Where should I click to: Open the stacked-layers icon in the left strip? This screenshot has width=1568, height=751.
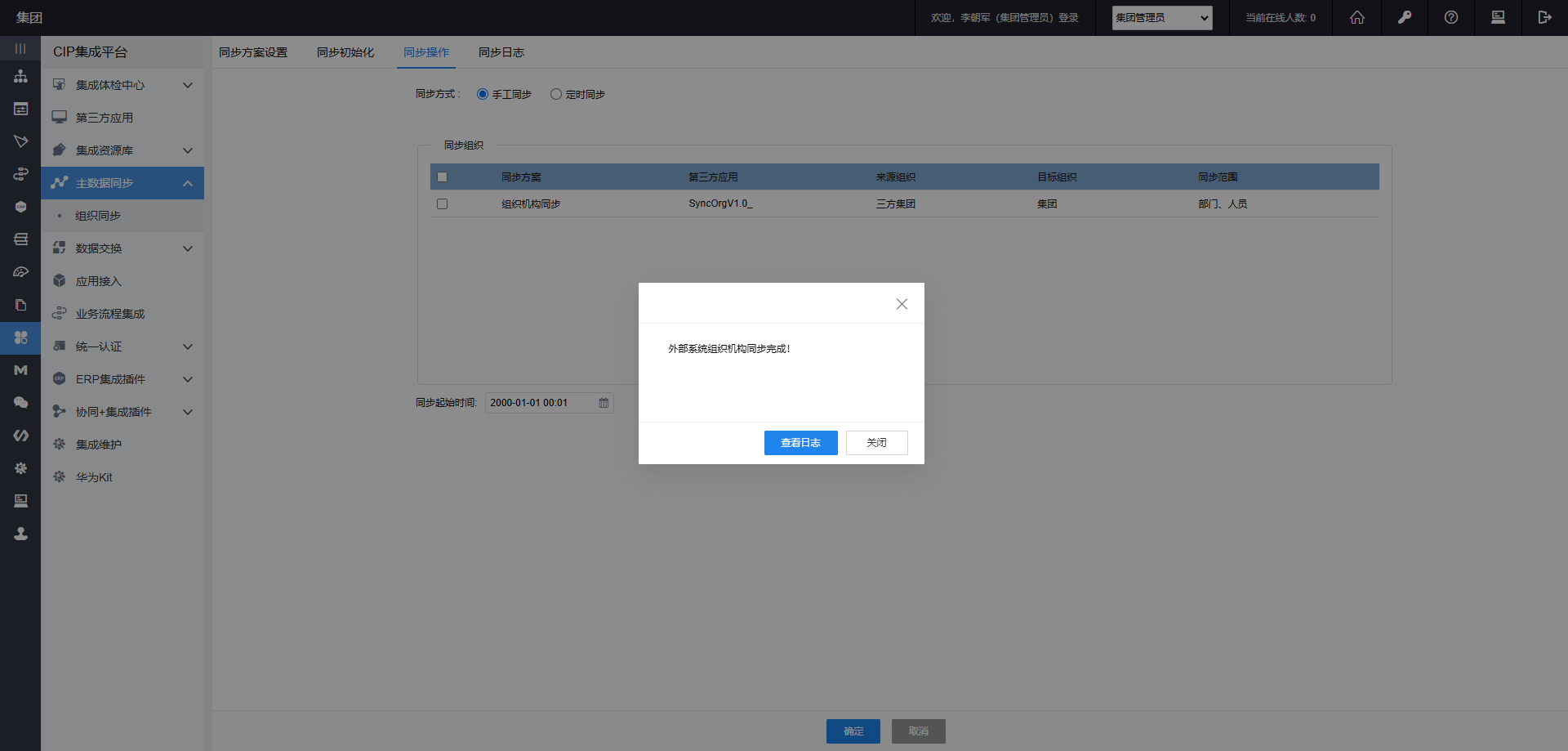pos(20,239)
